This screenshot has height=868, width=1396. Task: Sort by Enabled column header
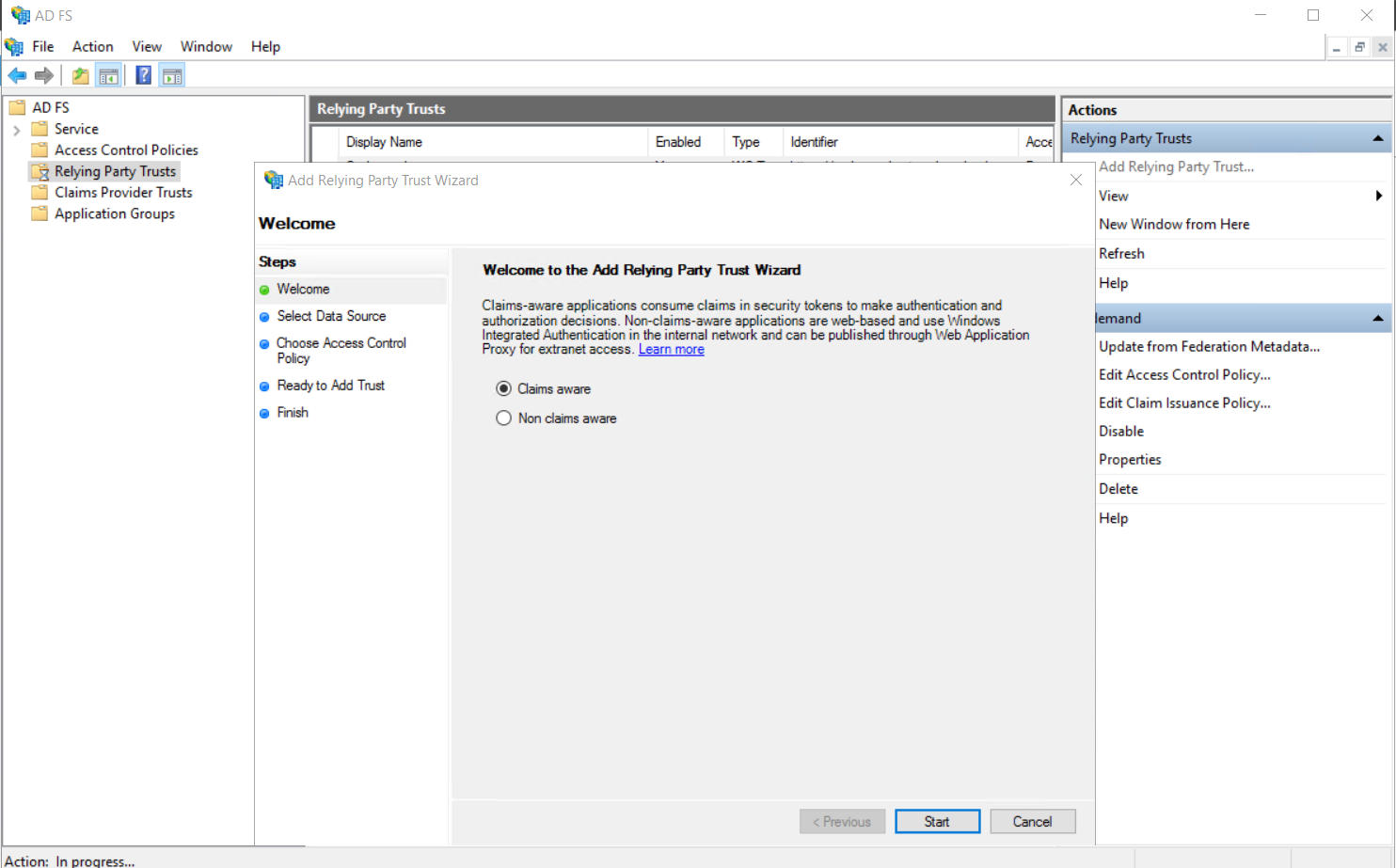coord(686,142)
